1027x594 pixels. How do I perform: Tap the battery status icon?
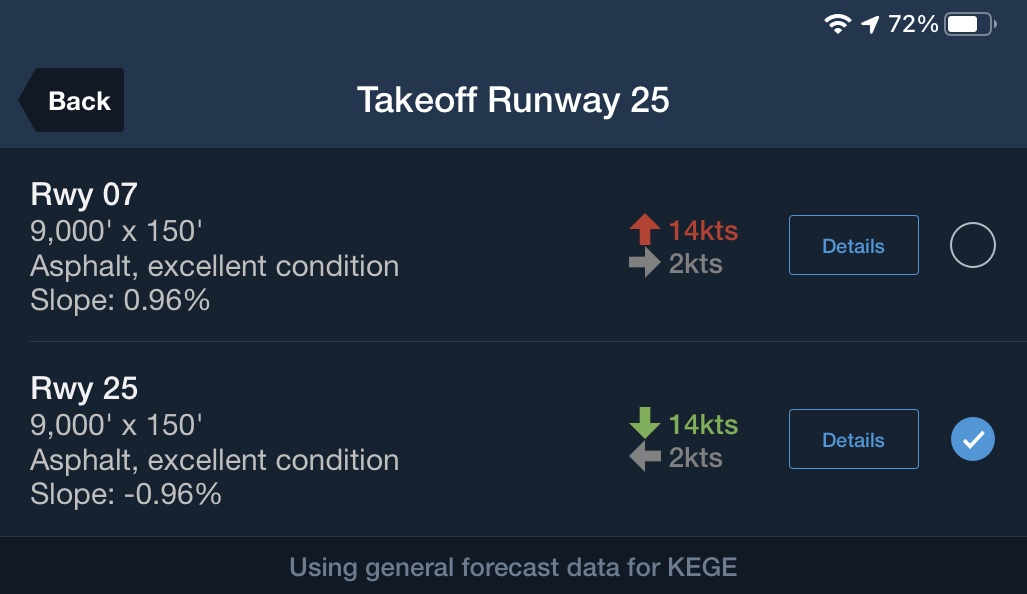[x=967, y=24]
